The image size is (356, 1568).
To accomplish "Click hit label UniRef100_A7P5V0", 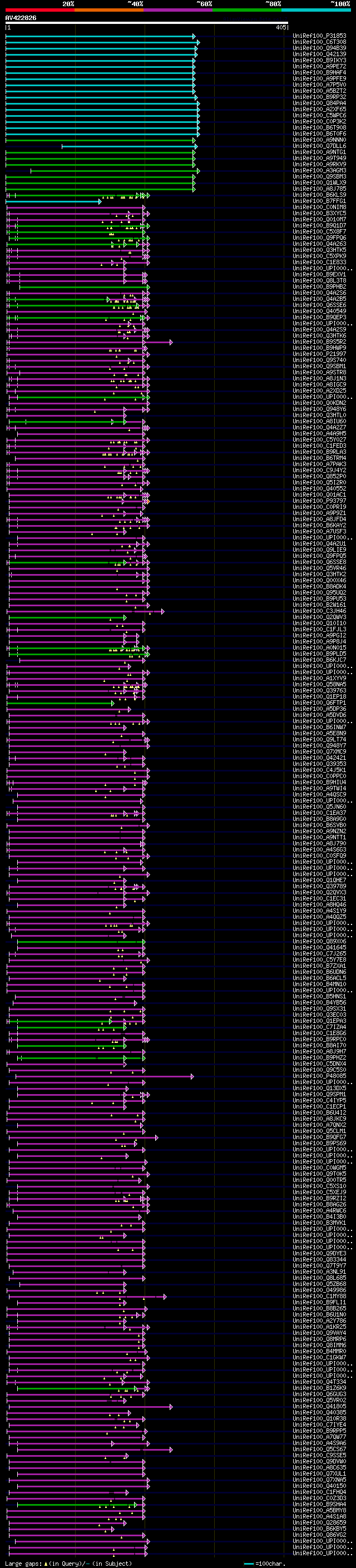I will (x=319, y=85).
